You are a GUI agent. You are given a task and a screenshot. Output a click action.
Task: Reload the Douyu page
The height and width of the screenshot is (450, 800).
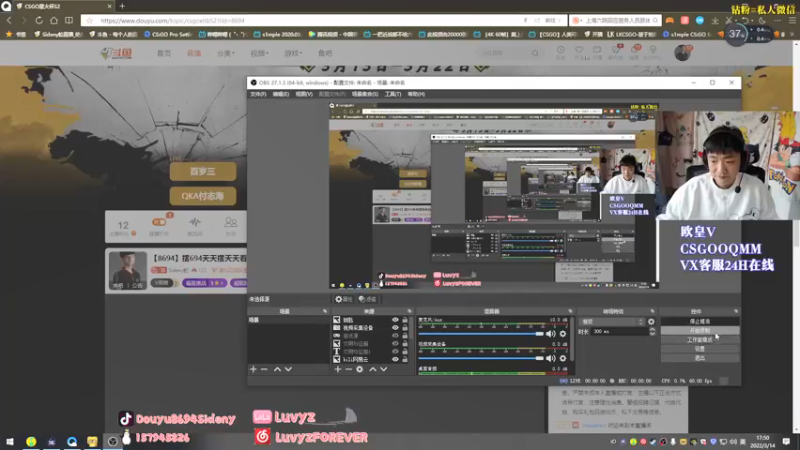(39, 20)
